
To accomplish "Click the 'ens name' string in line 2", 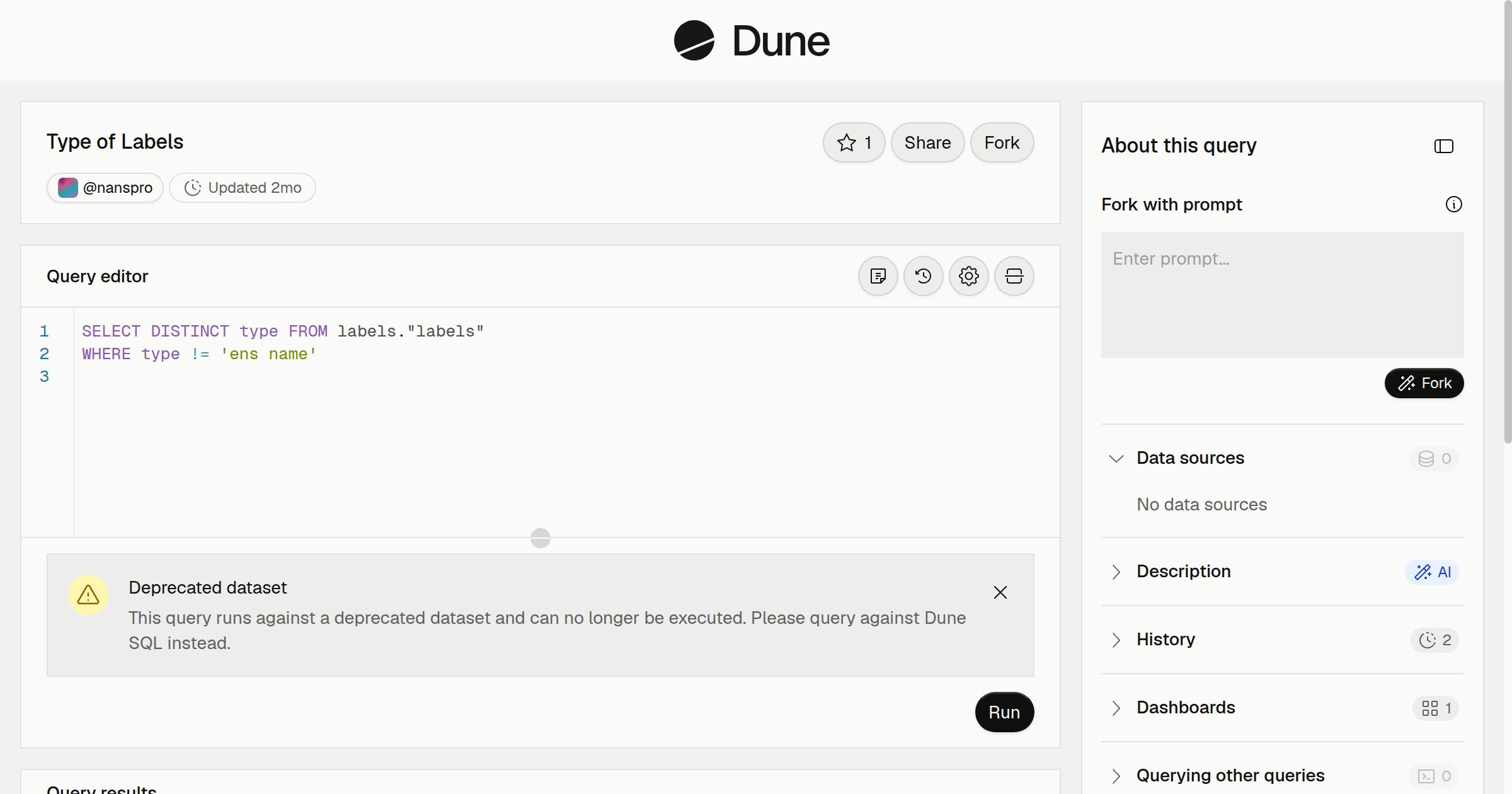I will point(268,354).
